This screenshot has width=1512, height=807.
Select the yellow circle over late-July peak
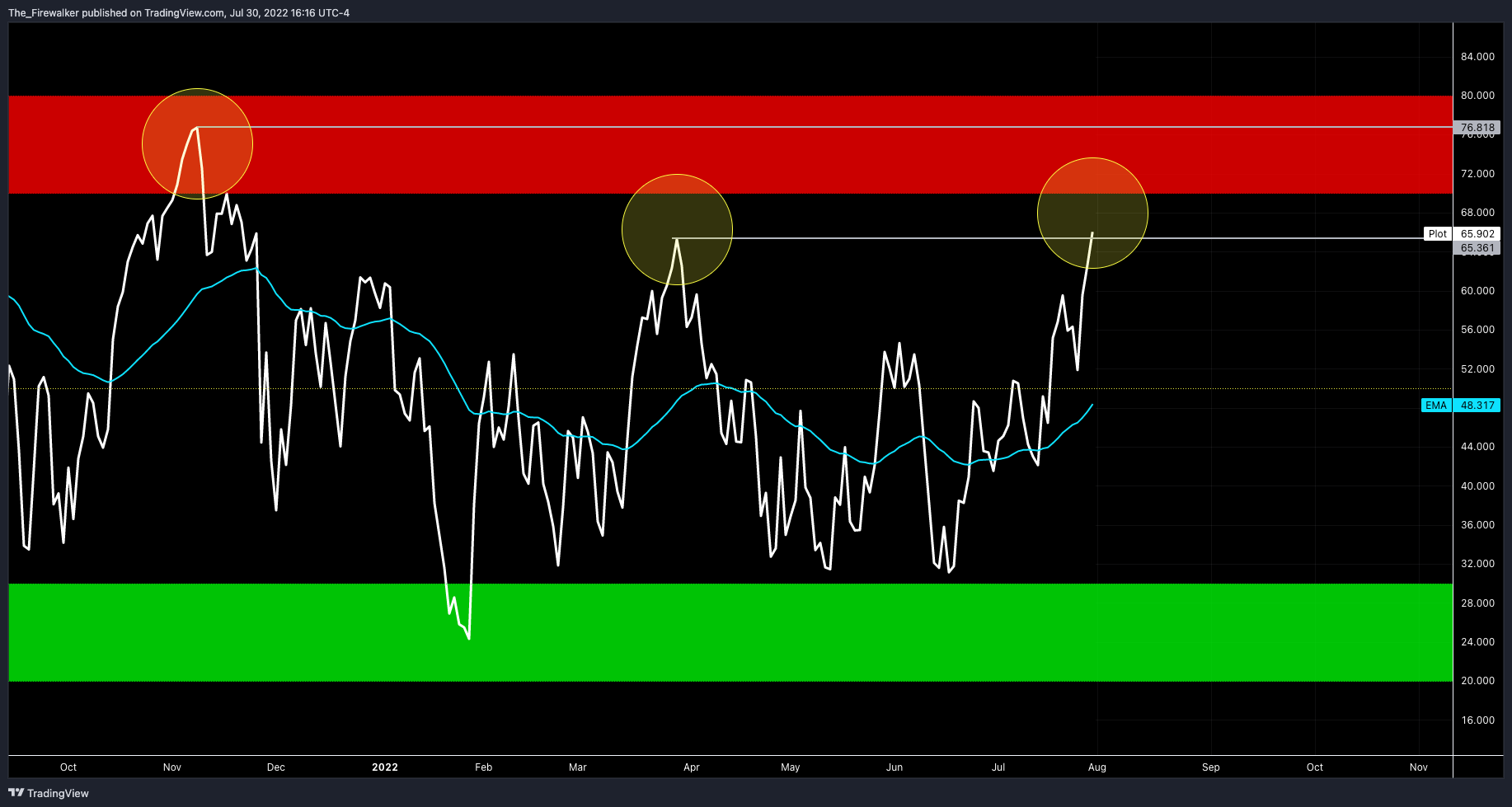pos(1092,213)
